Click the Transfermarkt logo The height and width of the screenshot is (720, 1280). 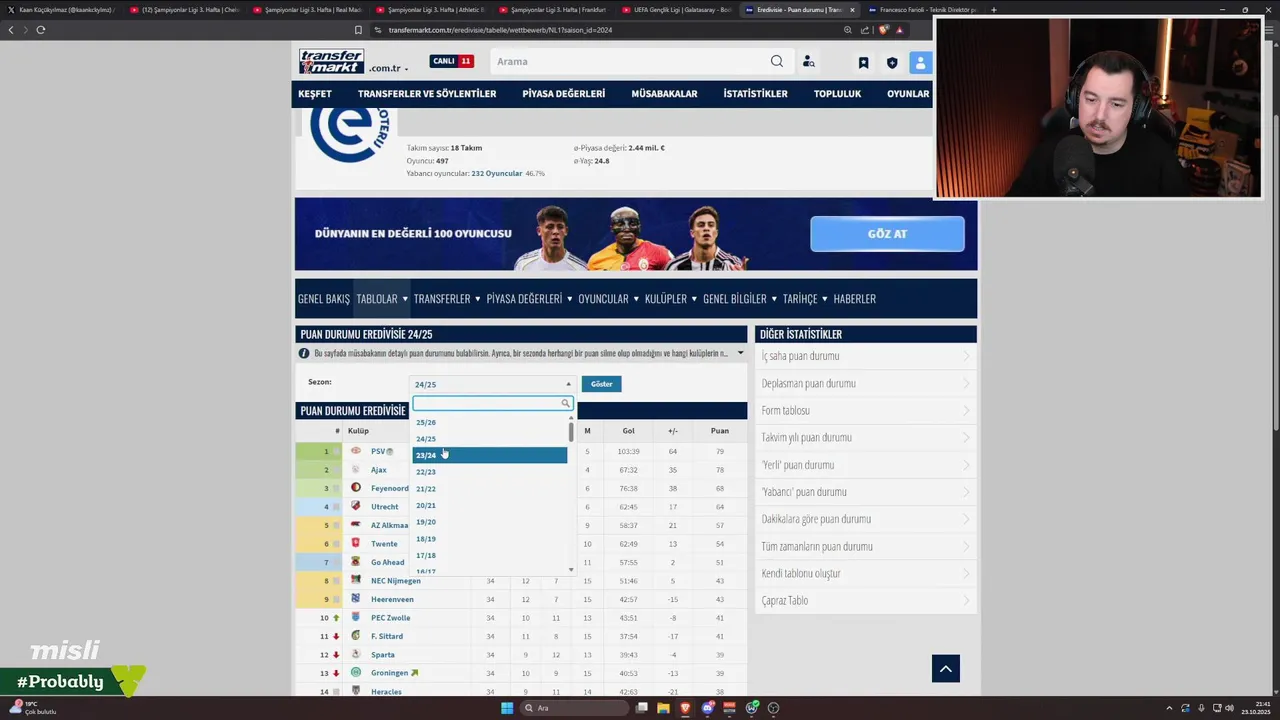(x=331, y=61)
